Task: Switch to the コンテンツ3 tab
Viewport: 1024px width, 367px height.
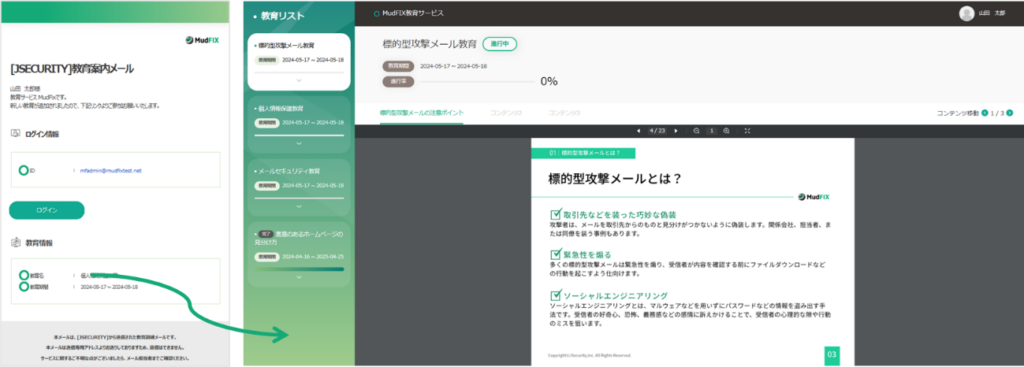Action: click(564, 113)
